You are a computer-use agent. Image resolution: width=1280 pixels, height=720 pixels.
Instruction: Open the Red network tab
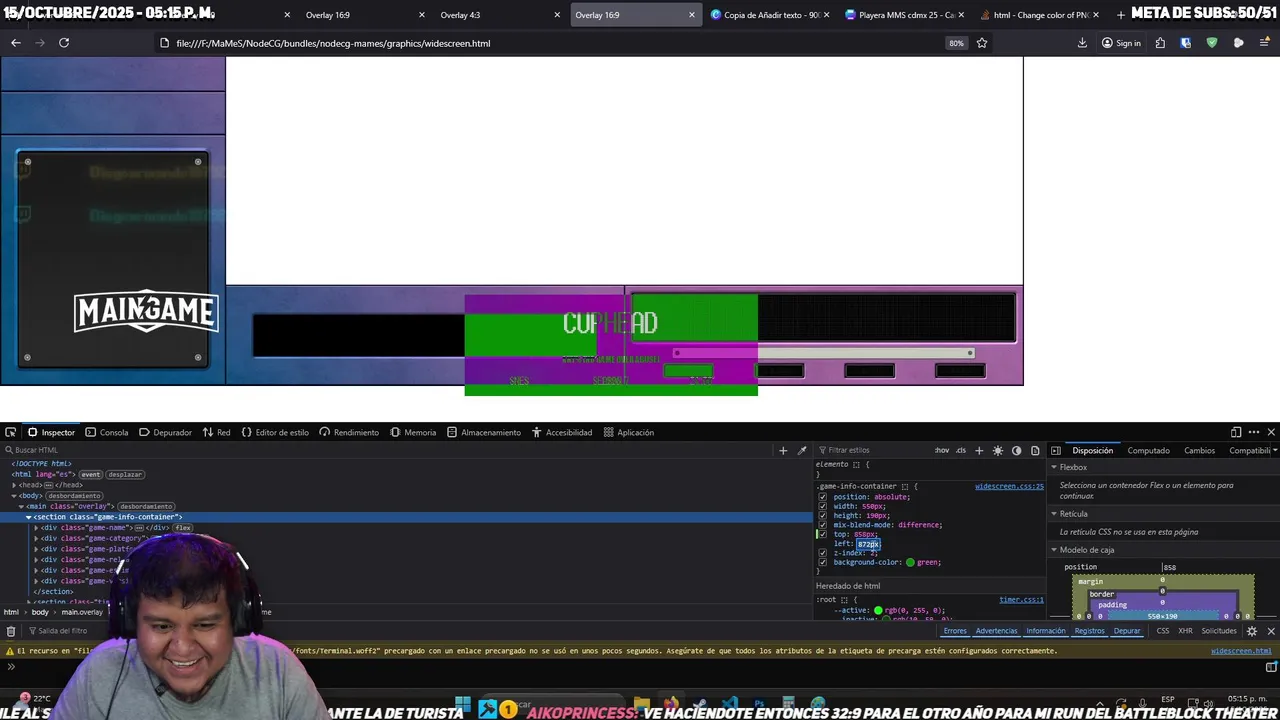(x=216, y=432)
